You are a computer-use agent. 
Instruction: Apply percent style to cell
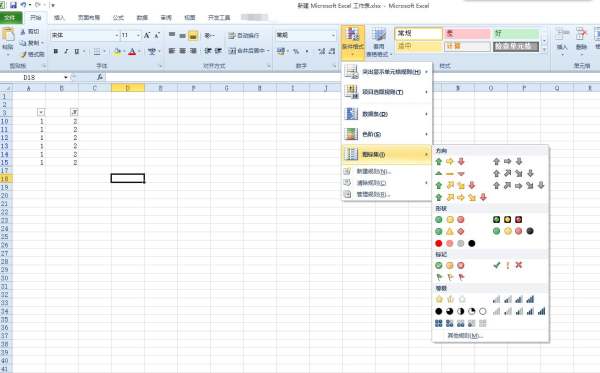tap(296, 51)
